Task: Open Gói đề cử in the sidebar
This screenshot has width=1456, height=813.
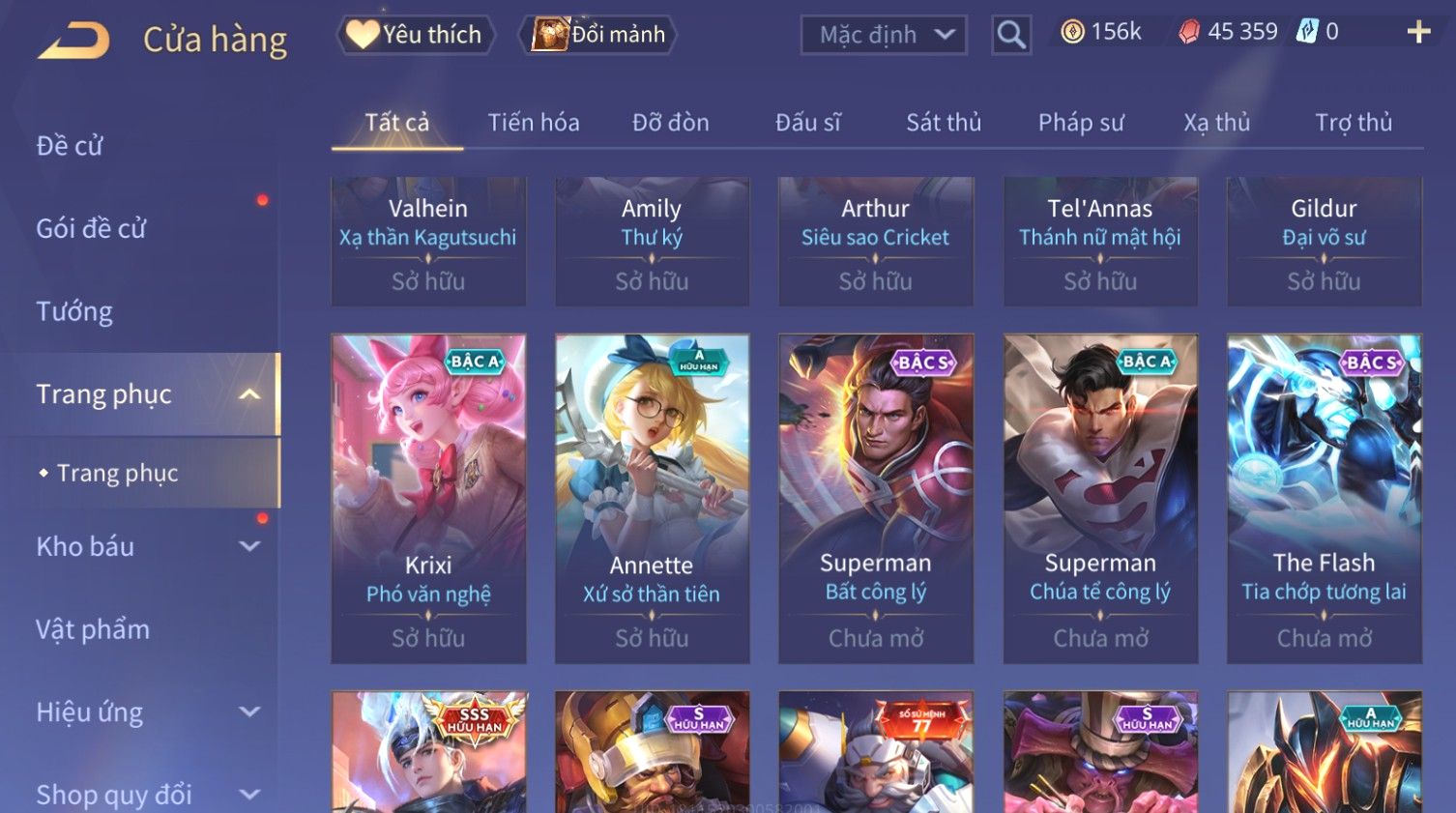Action: pos(91,229)
